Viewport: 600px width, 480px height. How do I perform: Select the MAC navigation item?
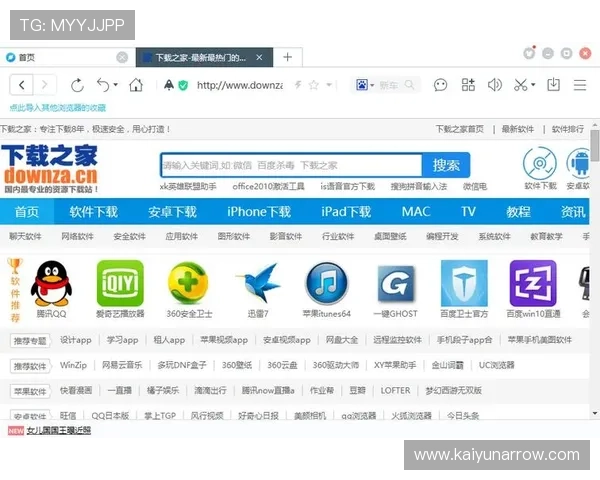pos(416,212)
